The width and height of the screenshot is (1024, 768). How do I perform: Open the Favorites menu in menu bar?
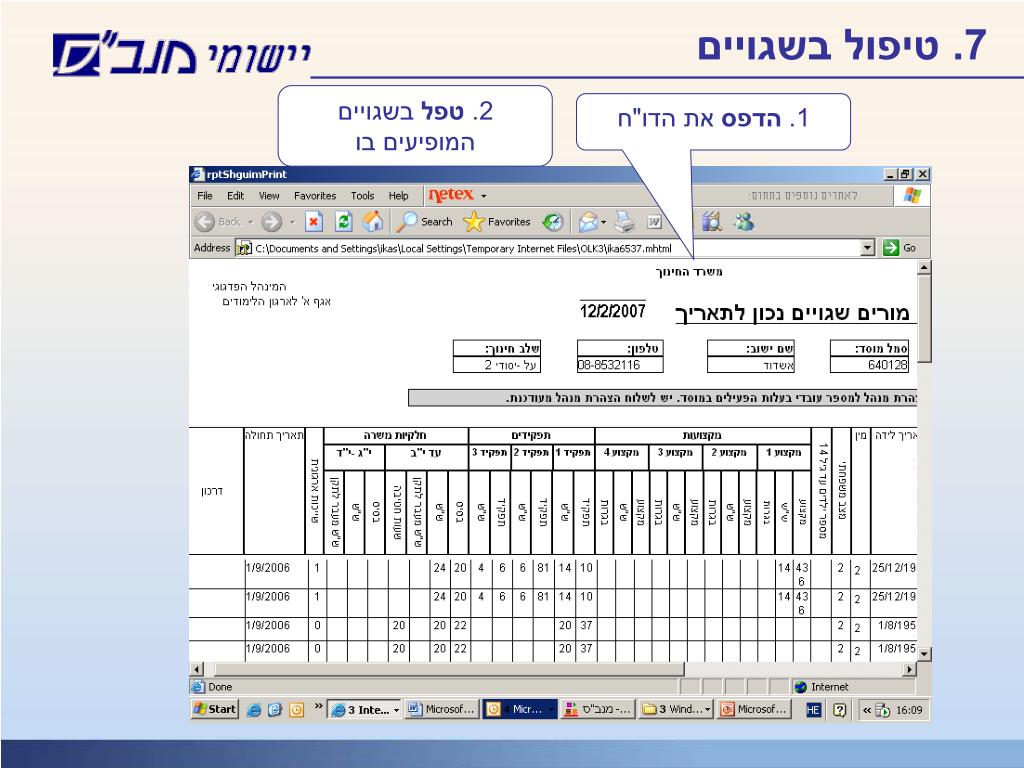pyautogui.click(x=315, y=195)
